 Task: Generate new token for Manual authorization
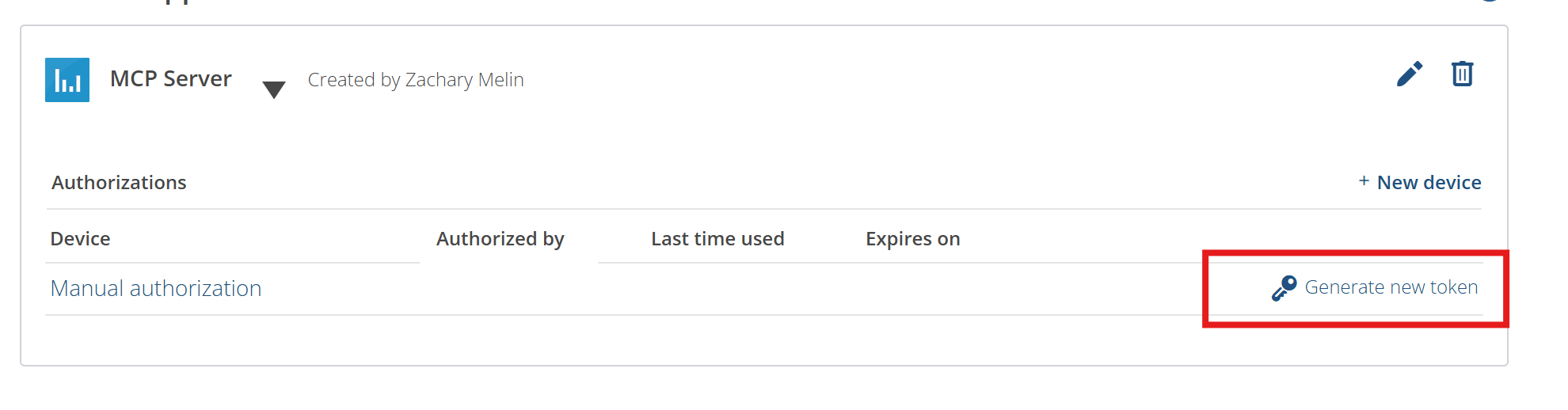point(1391,287)
